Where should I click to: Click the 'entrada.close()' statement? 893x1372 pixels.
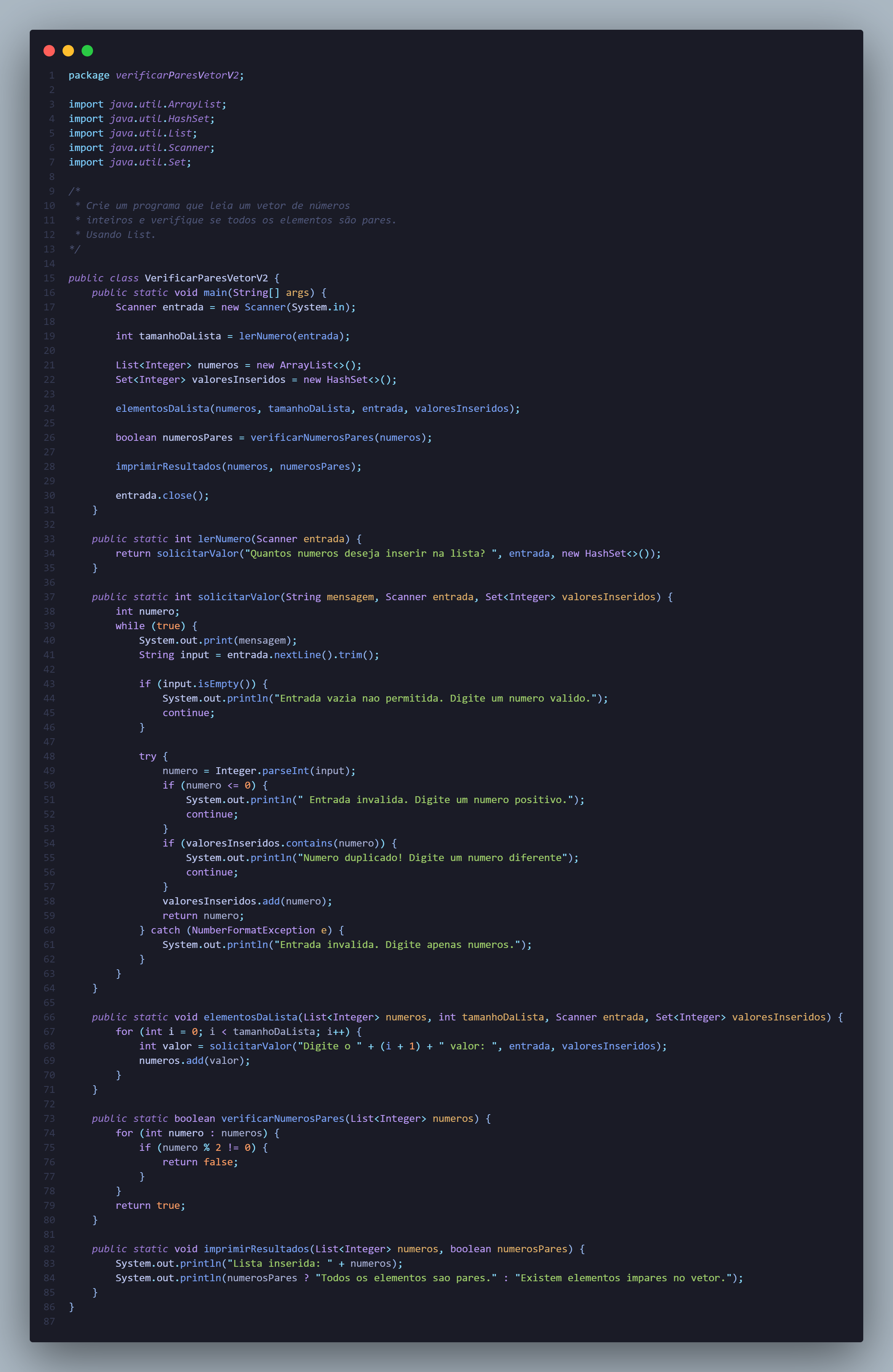click(162, 495)
